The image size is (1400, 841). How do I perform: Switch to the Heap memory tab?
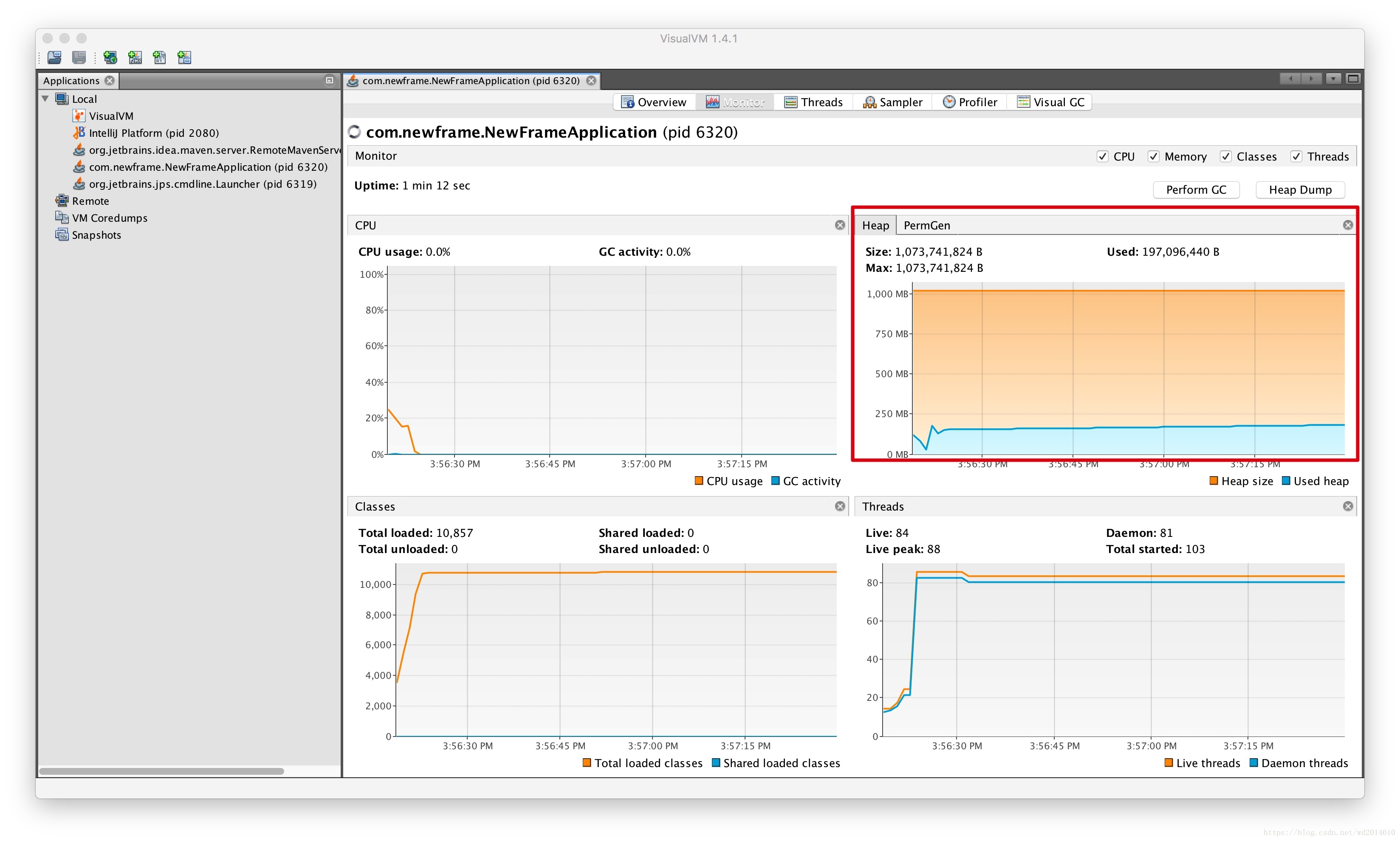[x=877, y=225]
